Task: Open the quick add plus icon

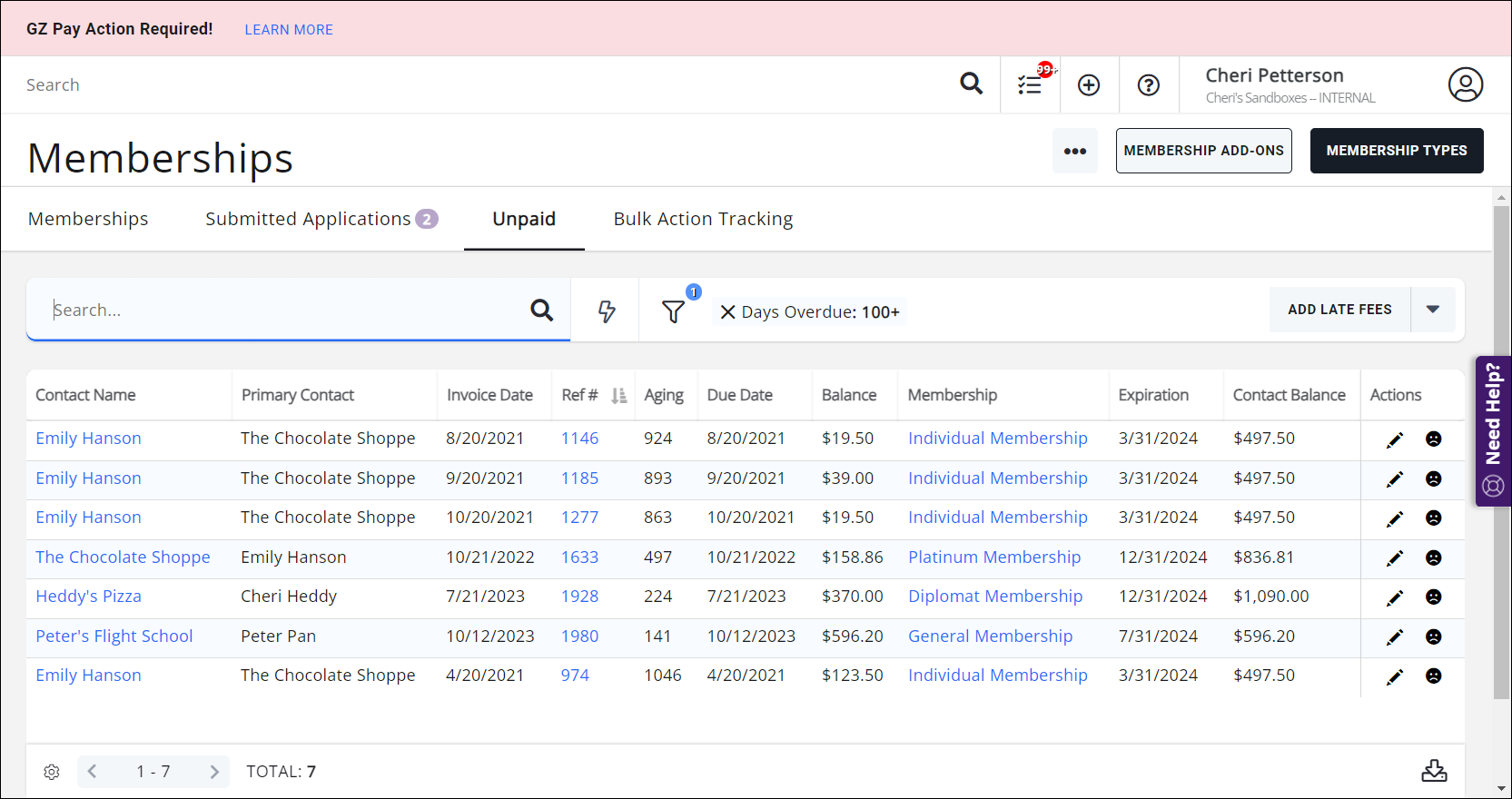Action: pyautogui.click(x=1088, y=84)
